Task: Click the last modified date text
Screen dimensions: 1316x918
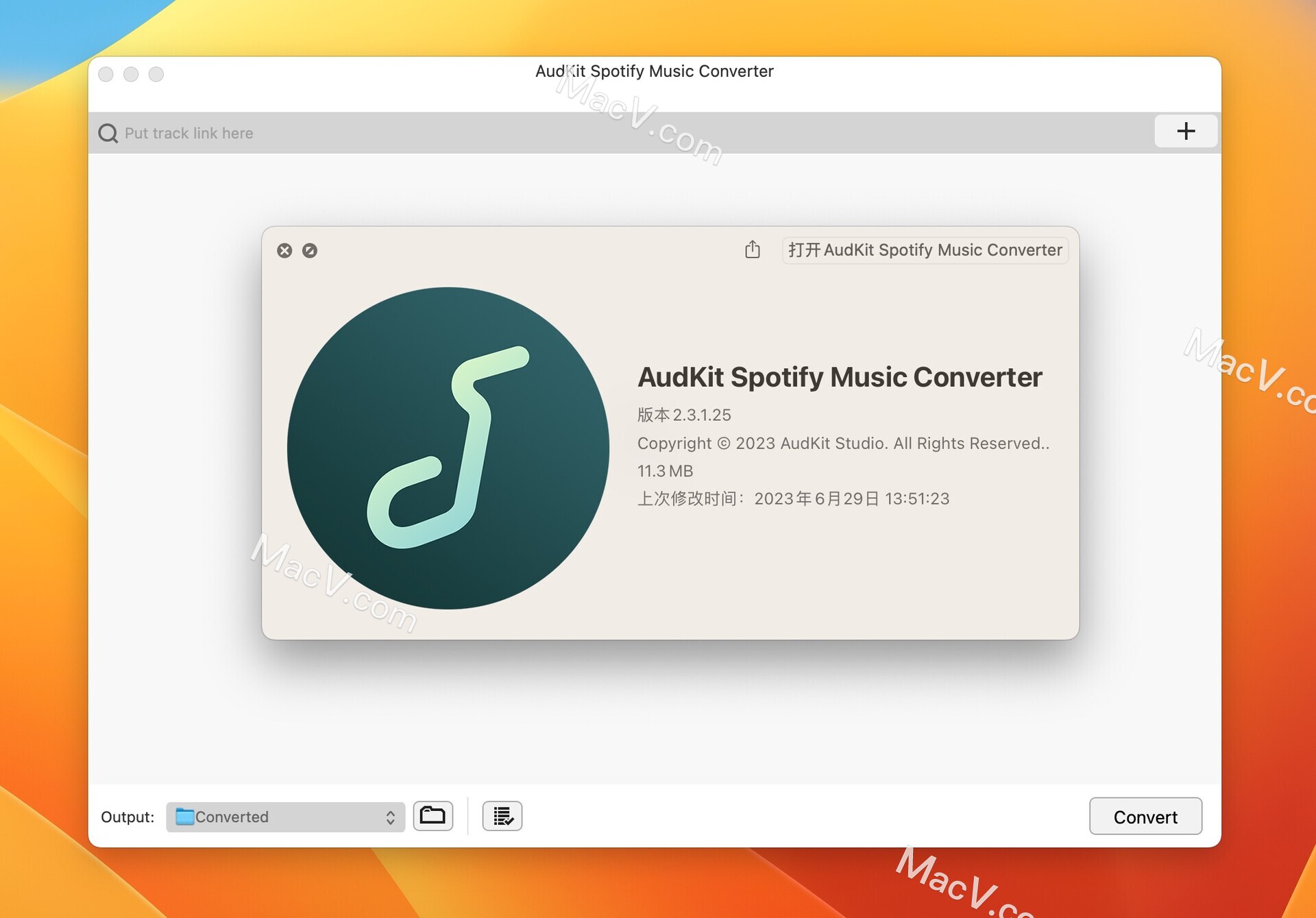Action: click(x=794, y=498)
